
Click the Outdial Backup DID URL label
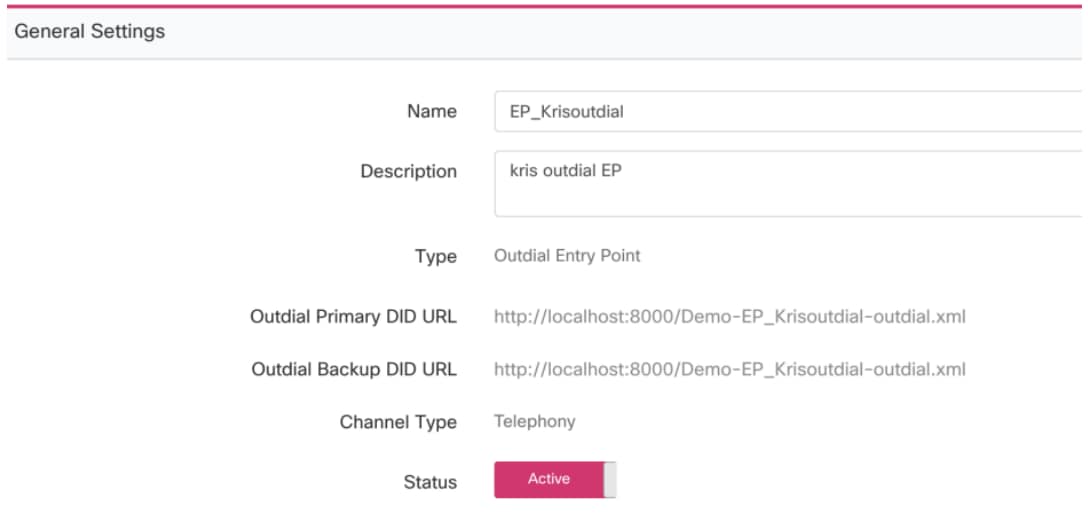pos(354,370)
